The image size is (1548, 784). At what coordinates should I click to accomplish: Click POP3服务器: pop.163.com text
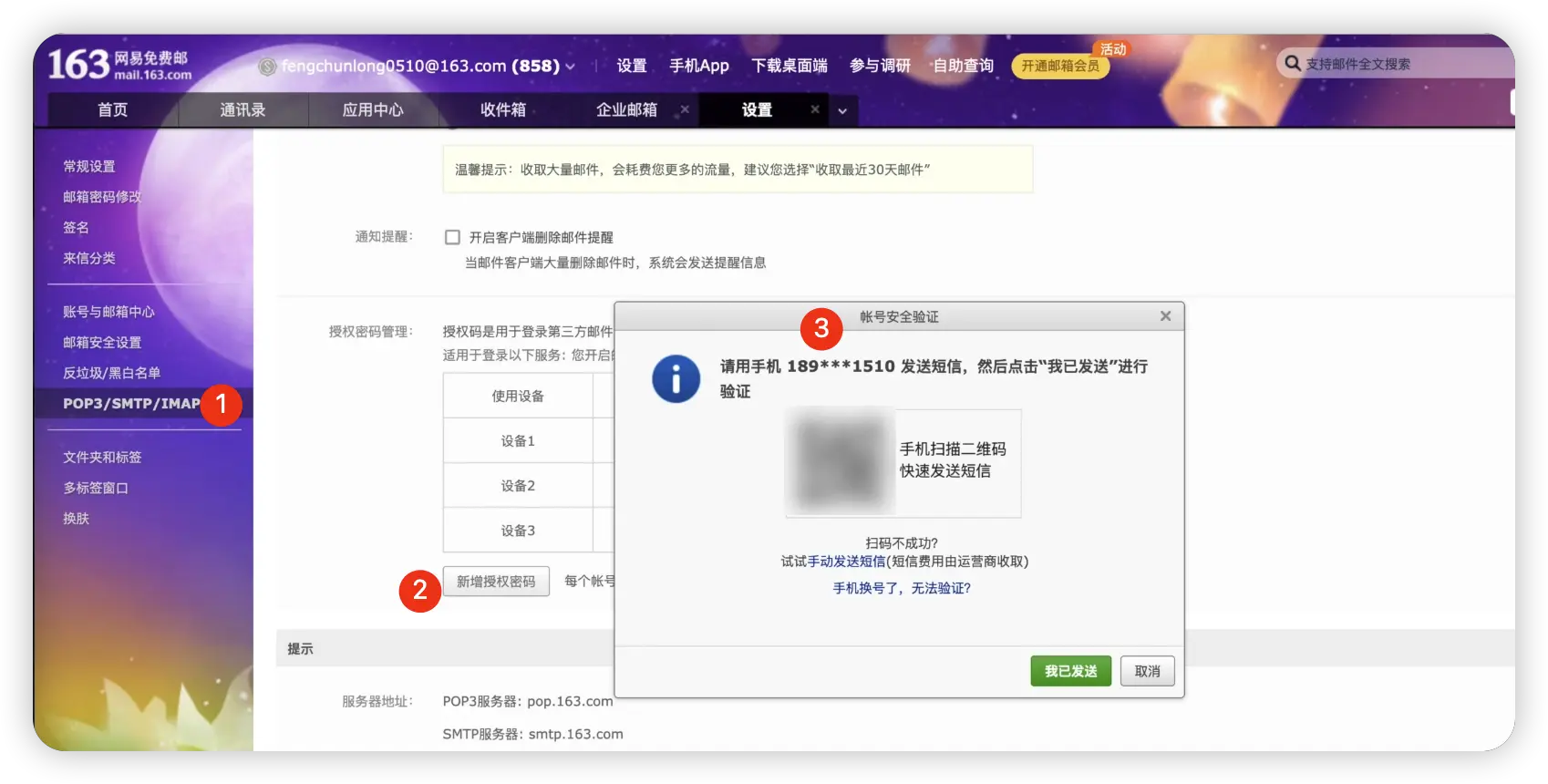click(528, 701)
